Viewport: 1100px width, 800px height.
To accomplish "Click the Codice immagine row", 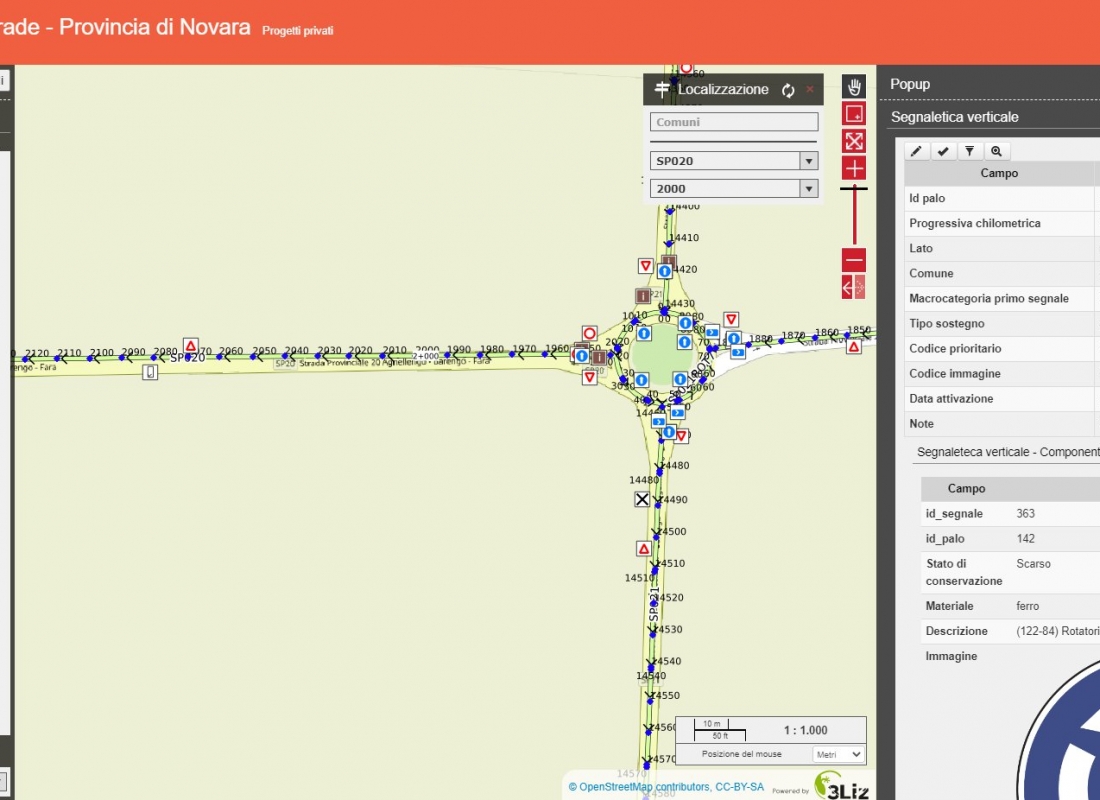I will [1002, 373].
